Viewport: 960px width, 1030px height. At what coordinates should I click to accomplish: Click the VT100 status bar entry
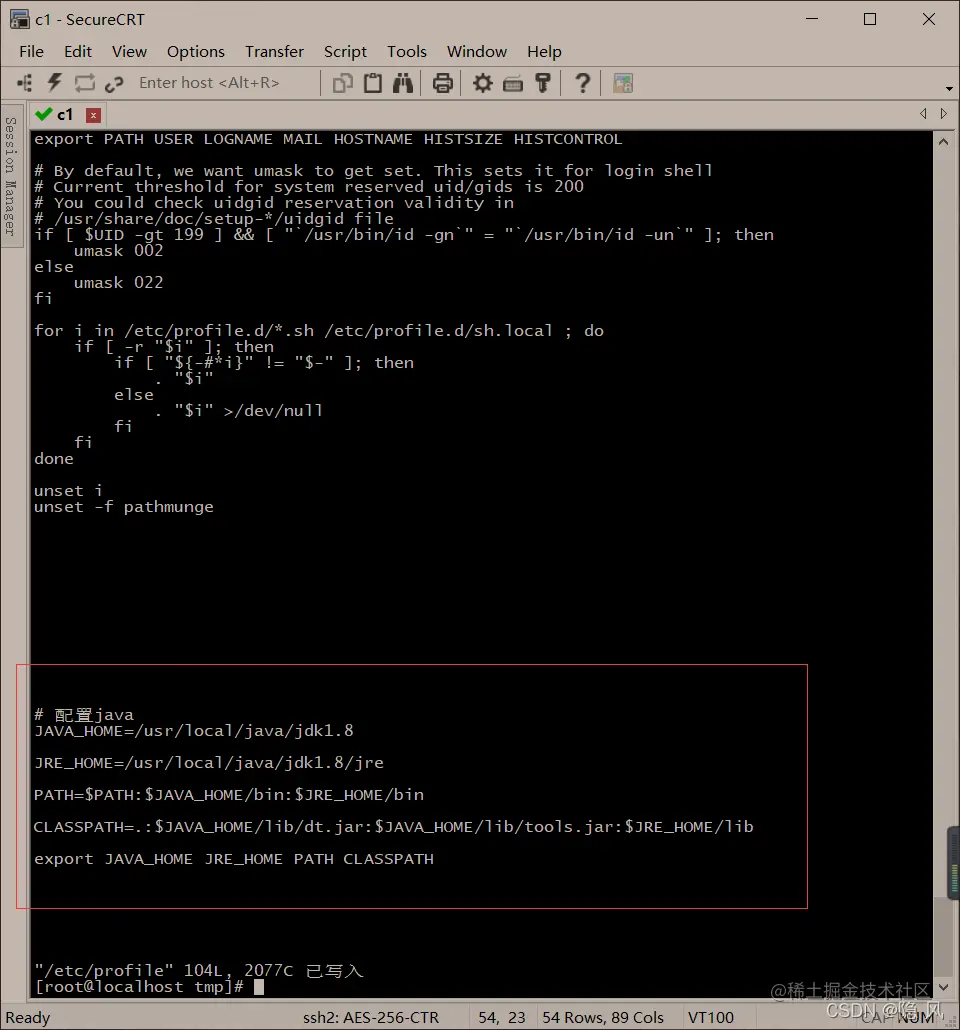[710, 1018]
